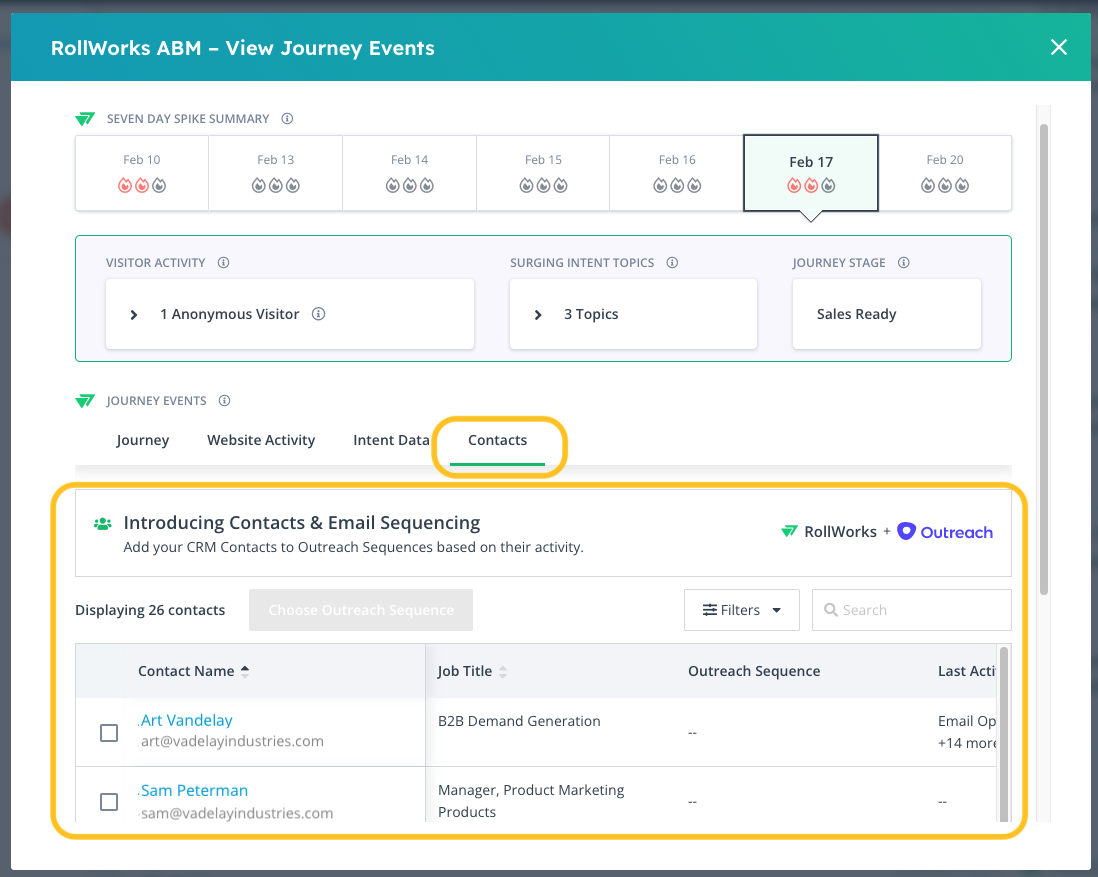Viewport: 1098px width, 877px height.
Task: Click the B2B Demand Generation job title
Action: [x=519, y=721]
